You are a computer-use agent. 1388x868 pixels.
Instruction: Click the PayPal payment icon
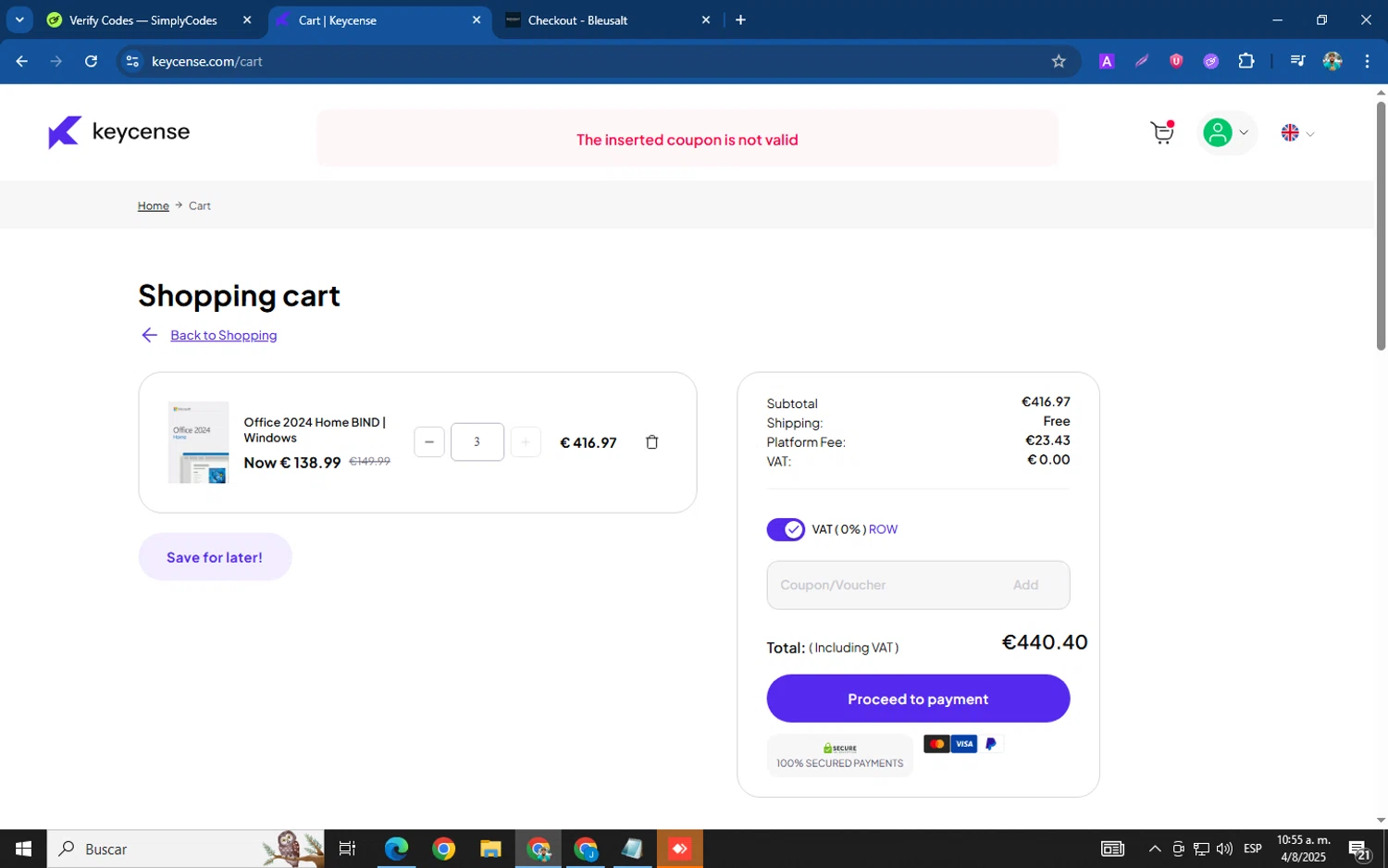click(991, 744)
